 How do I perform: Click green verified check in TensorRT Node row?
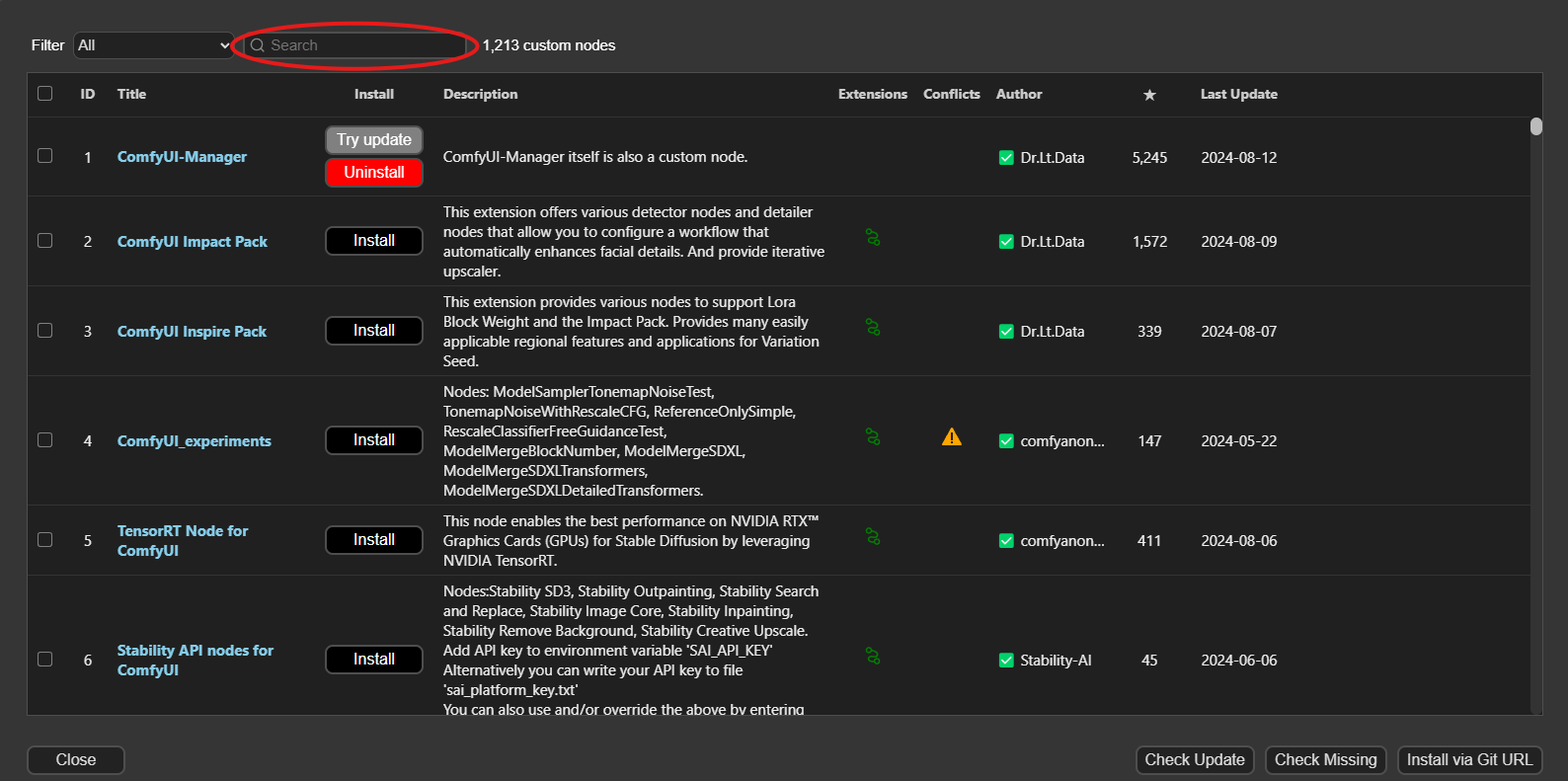pos(1006,541)
